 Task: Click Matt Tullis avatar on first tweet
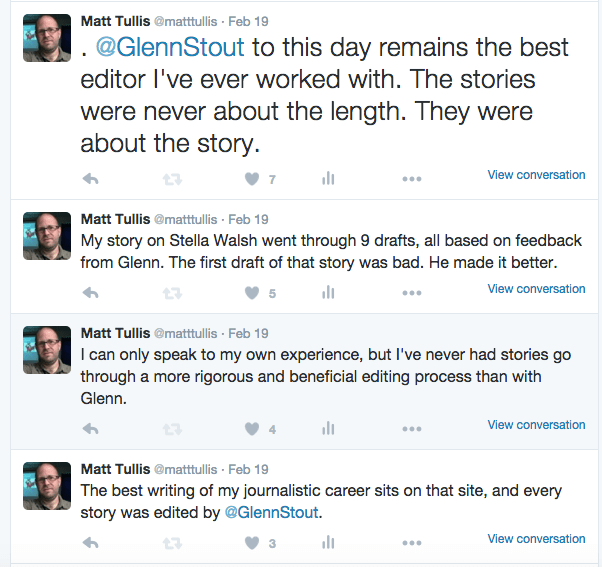pyautogui.click(x=46, y=39)
